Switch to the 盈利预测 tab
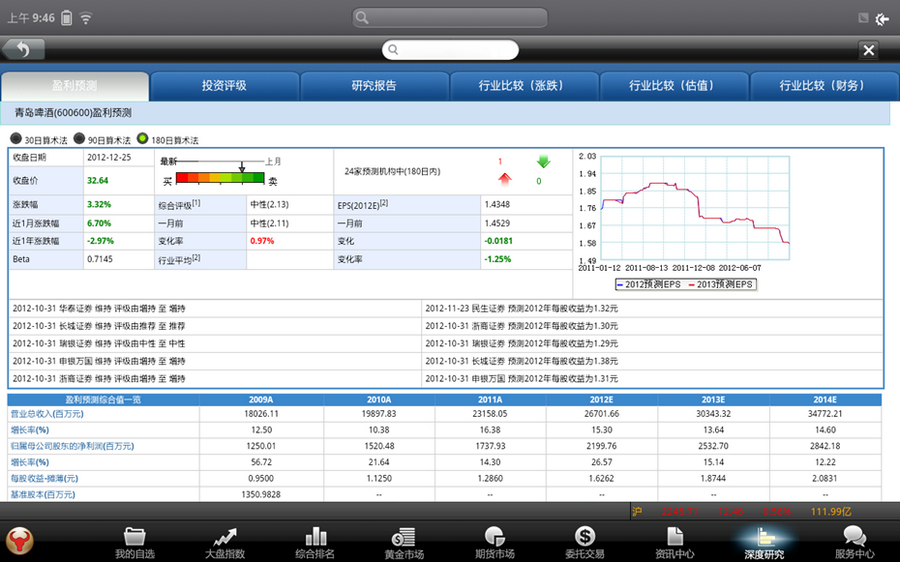This screenshot has width=900, height=562. pos(75,86)
